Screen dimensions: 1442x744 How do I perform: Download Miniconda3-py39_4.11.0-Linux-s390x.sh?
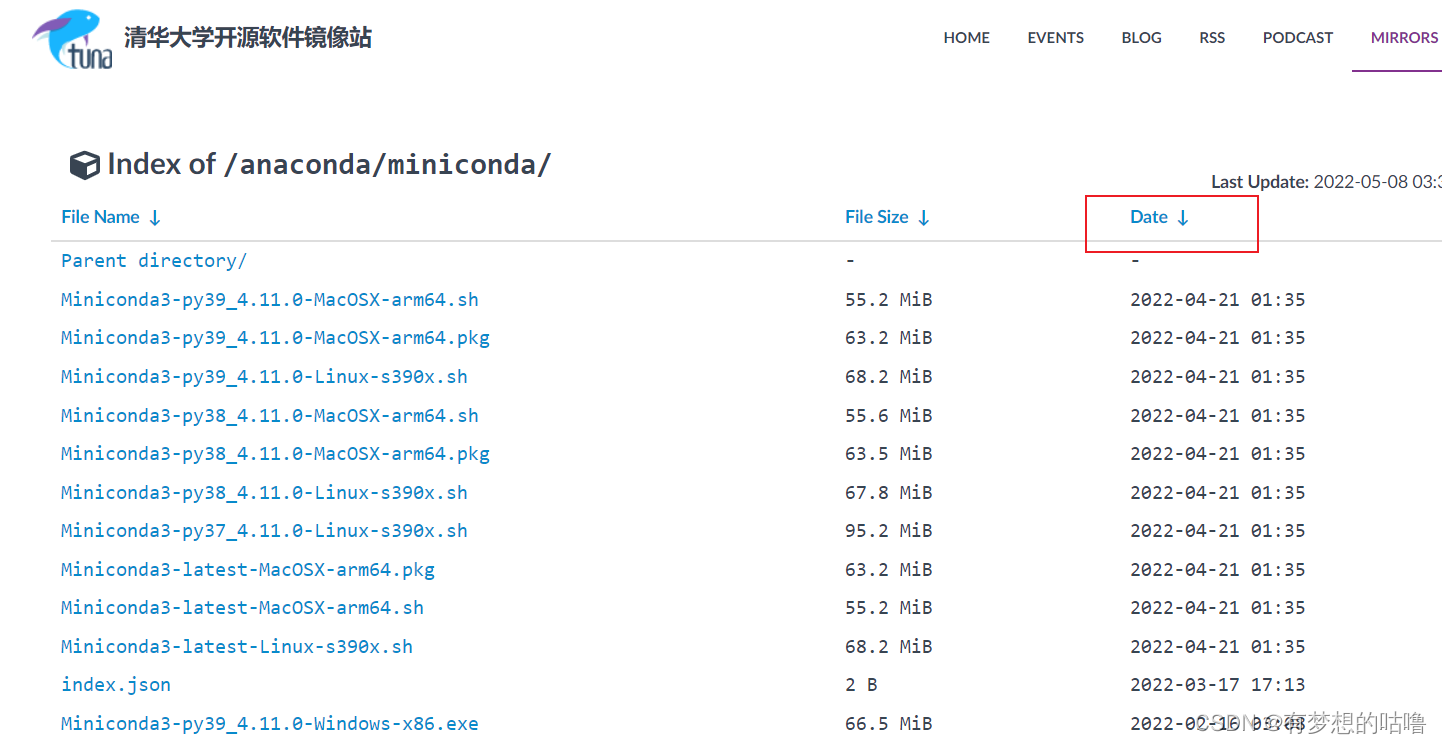click(x=264, y=377)
